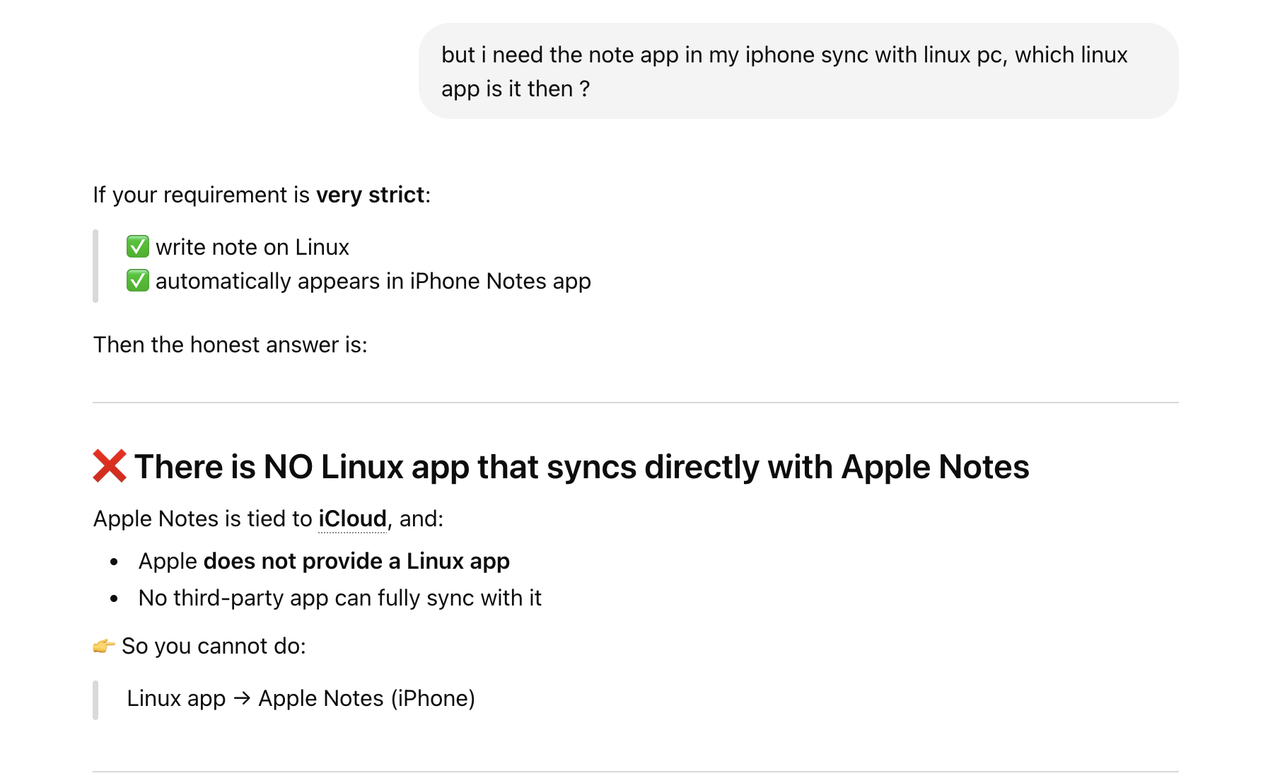Screen dimensions: 1280x774
Task: Open the underlined iCloud link
Action: 352,519
